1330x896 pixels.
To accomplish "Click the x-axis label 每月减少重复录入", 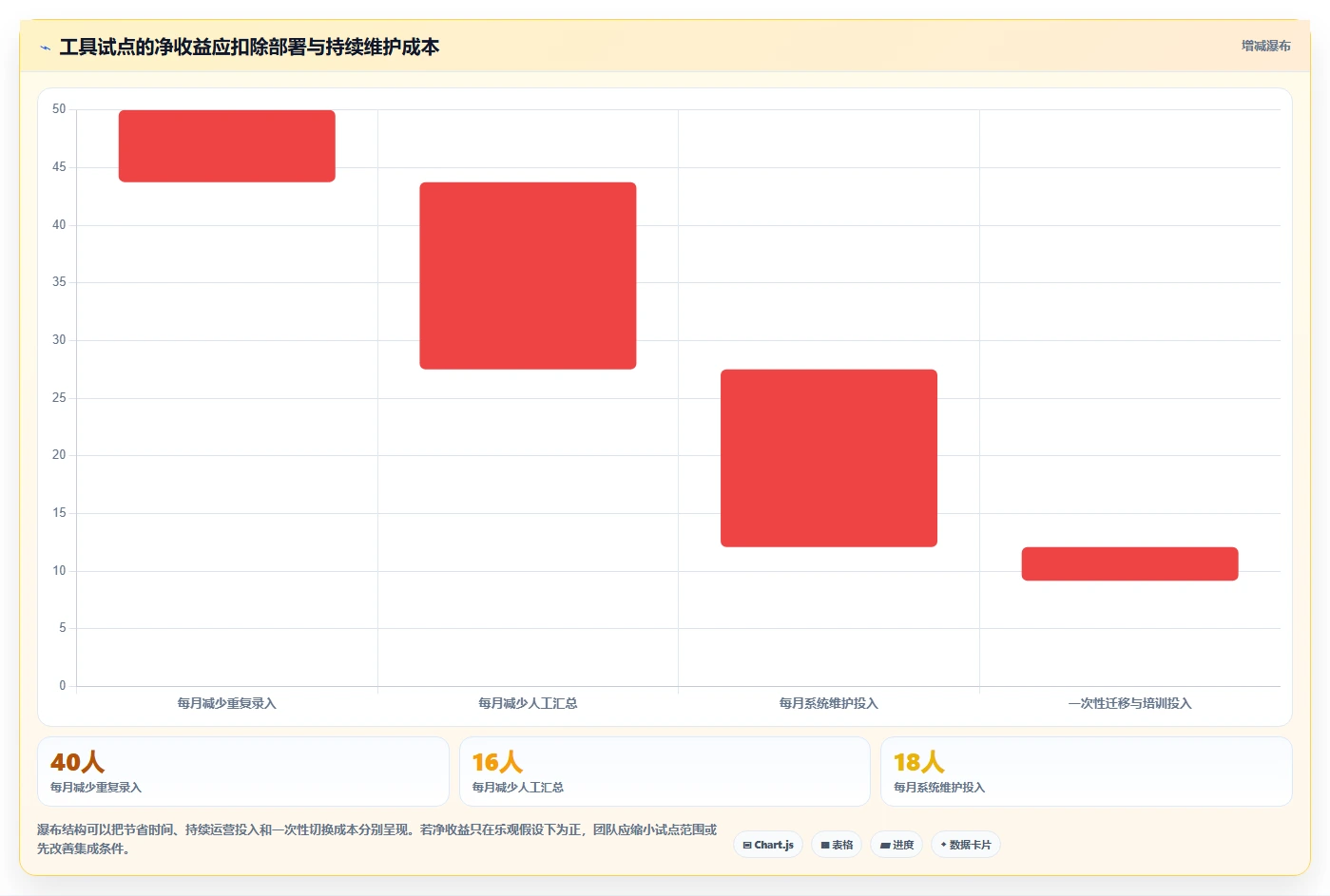I will pos(227,703).
